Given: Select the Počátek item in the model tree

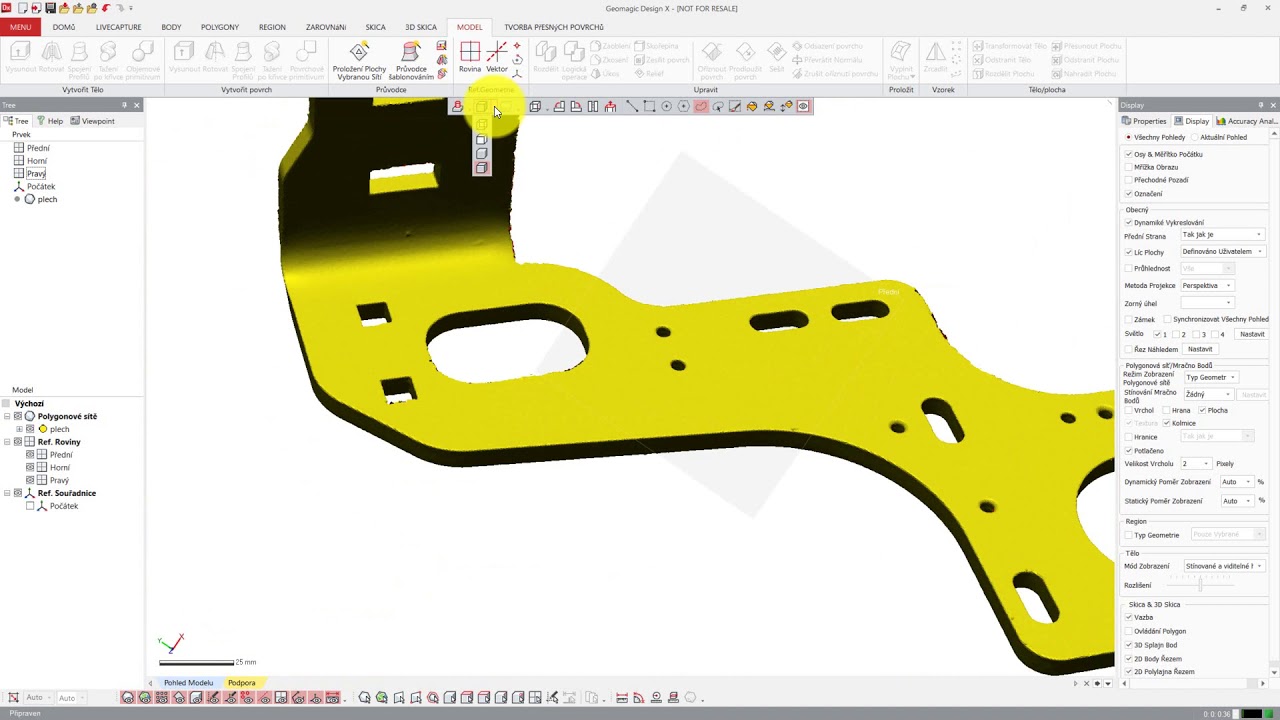Looking at the screenshot, I should [x=63, y=505].
